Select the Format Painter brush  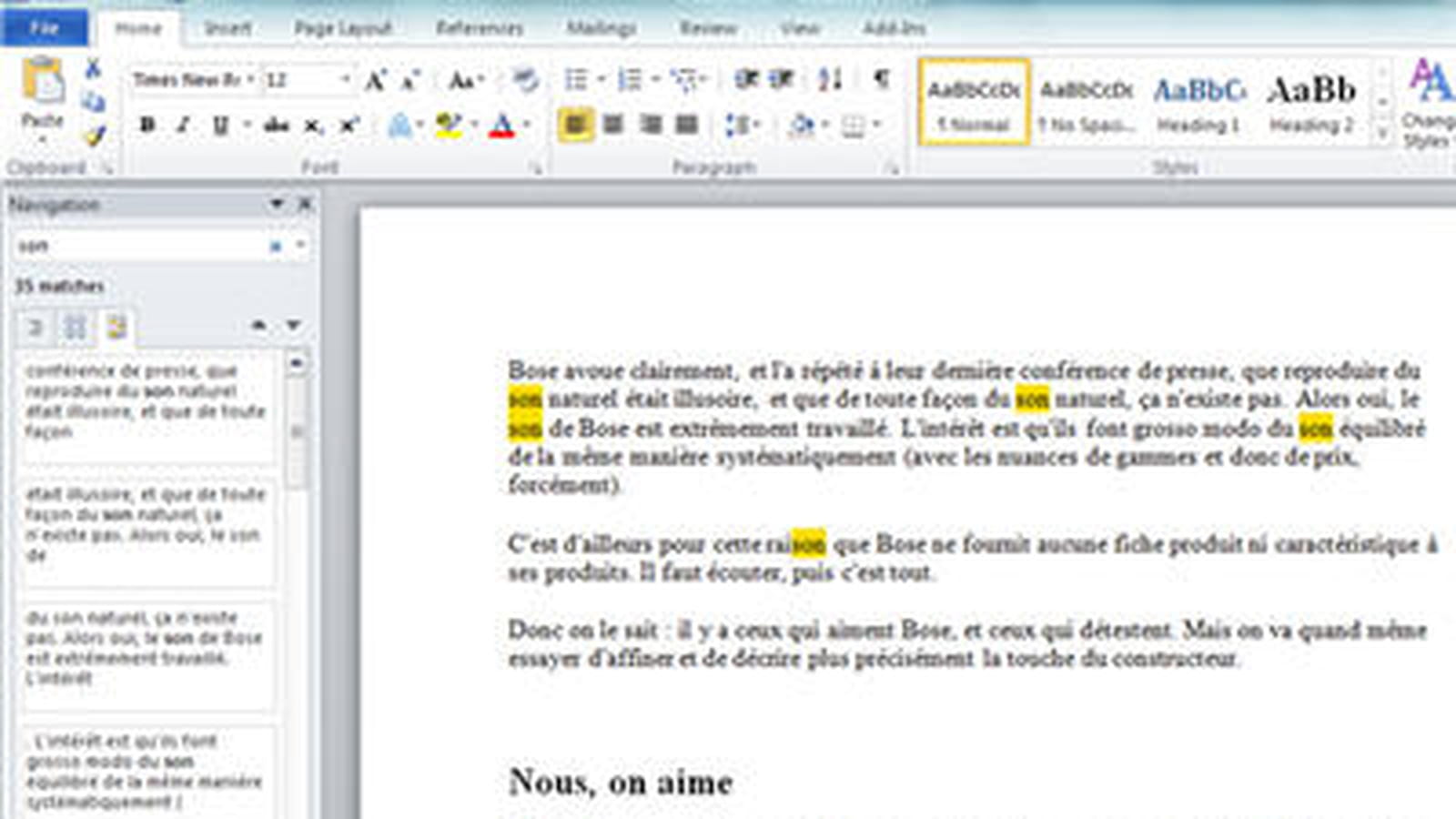pyautogui.click(x=94, y=136)
